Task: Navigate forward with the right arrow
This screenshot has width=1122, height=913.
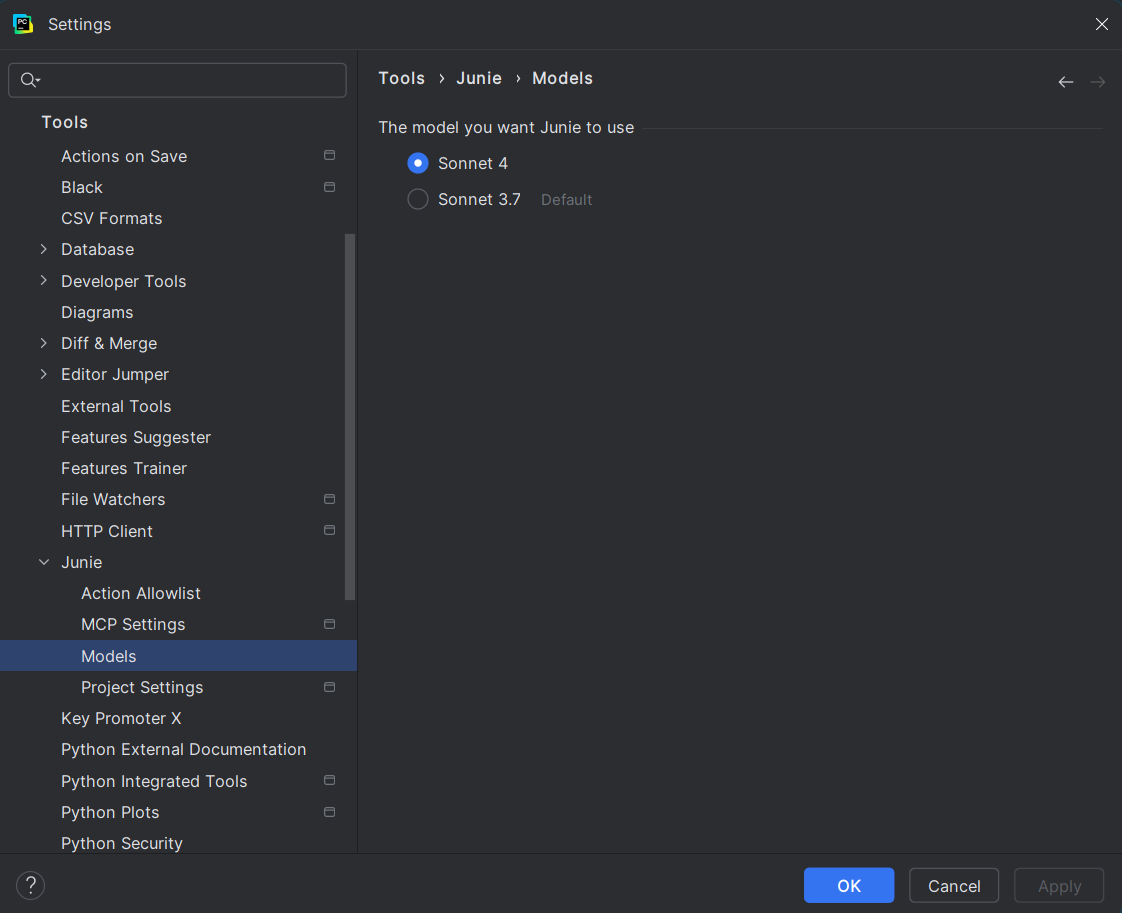Action: pos(1098,82)
